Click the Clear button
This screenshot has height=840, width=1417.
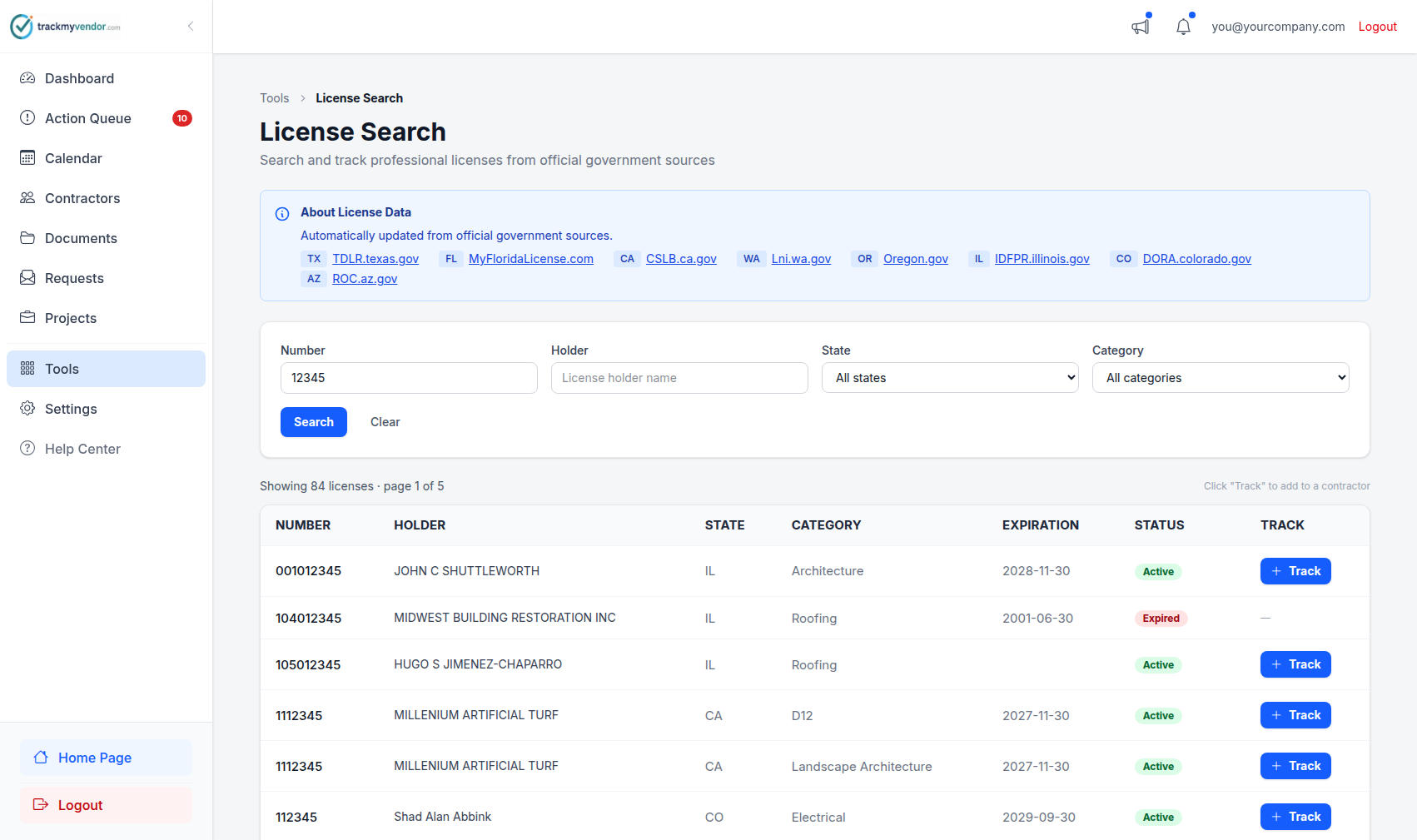385,422
